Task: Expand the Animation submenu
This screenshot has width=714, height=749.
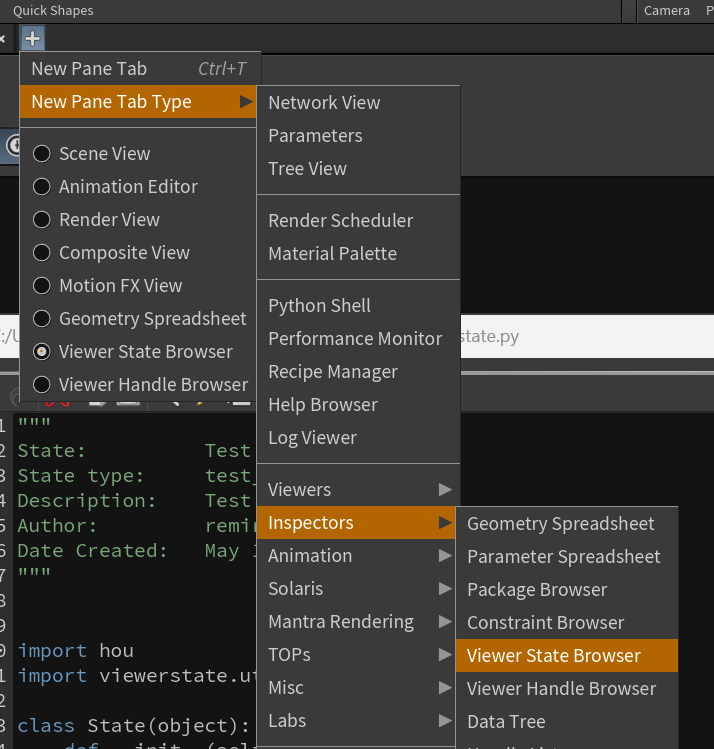Action: point(358,556)
